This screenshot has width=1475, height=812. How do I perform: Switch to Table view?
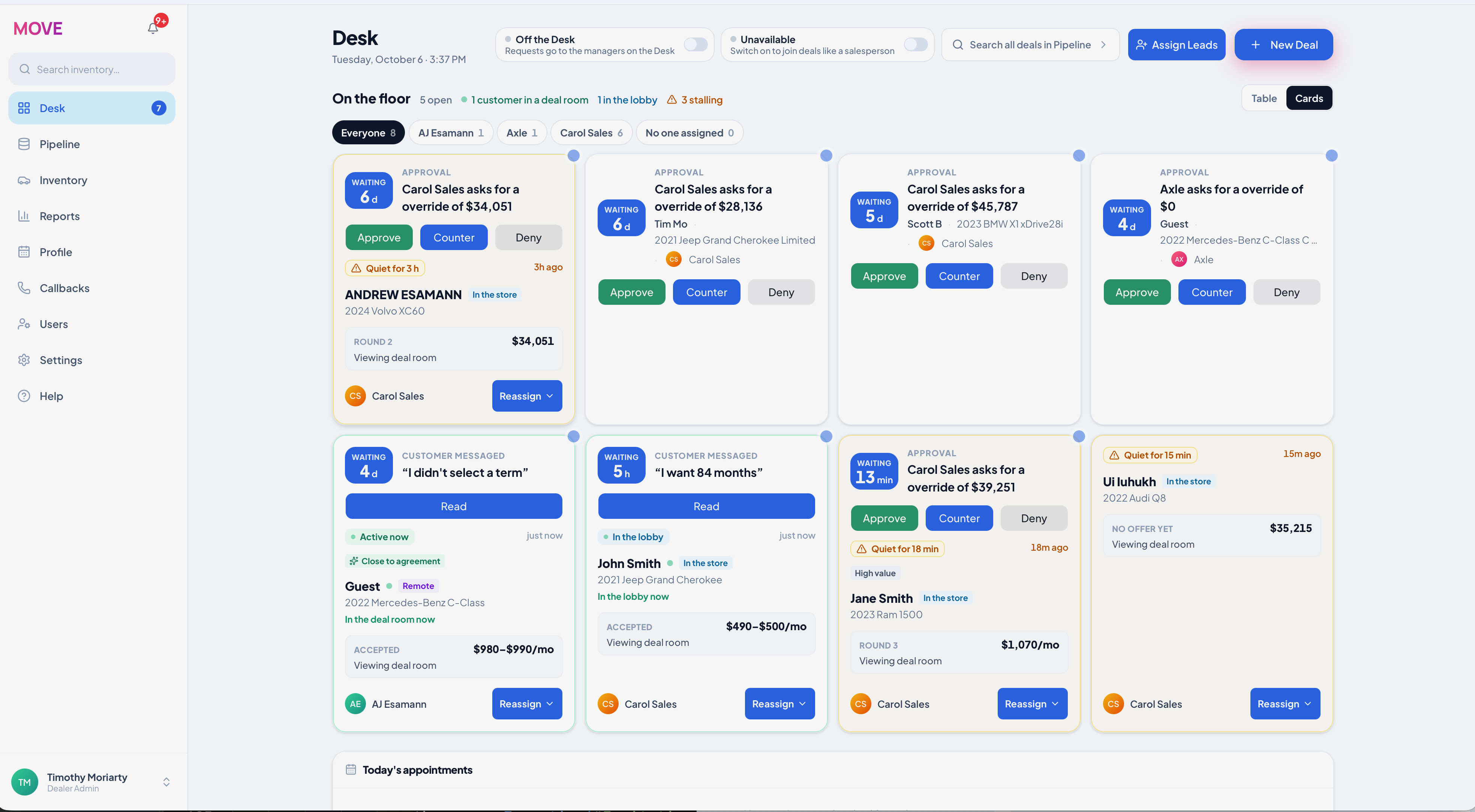(x=1264, y=99)
